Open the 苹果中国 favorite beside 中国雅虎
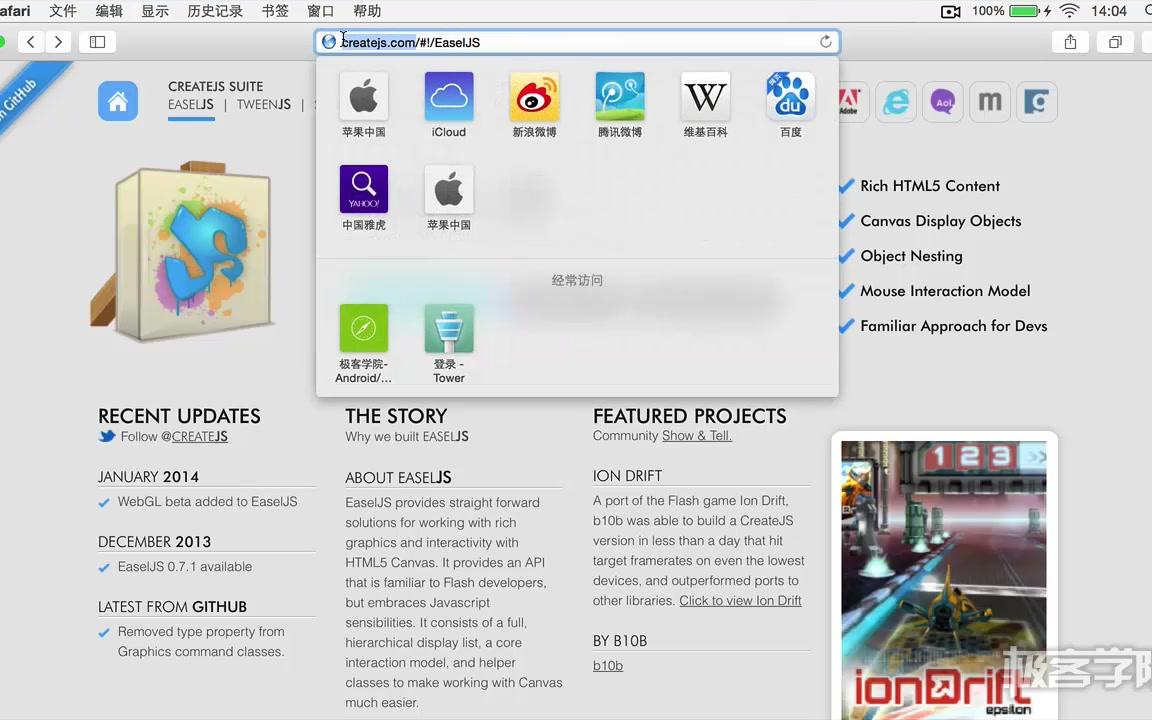 [449, 197]
